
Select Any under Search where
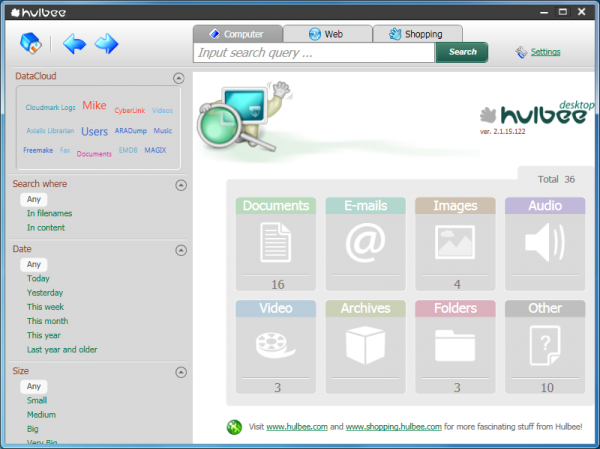point(34,199)
